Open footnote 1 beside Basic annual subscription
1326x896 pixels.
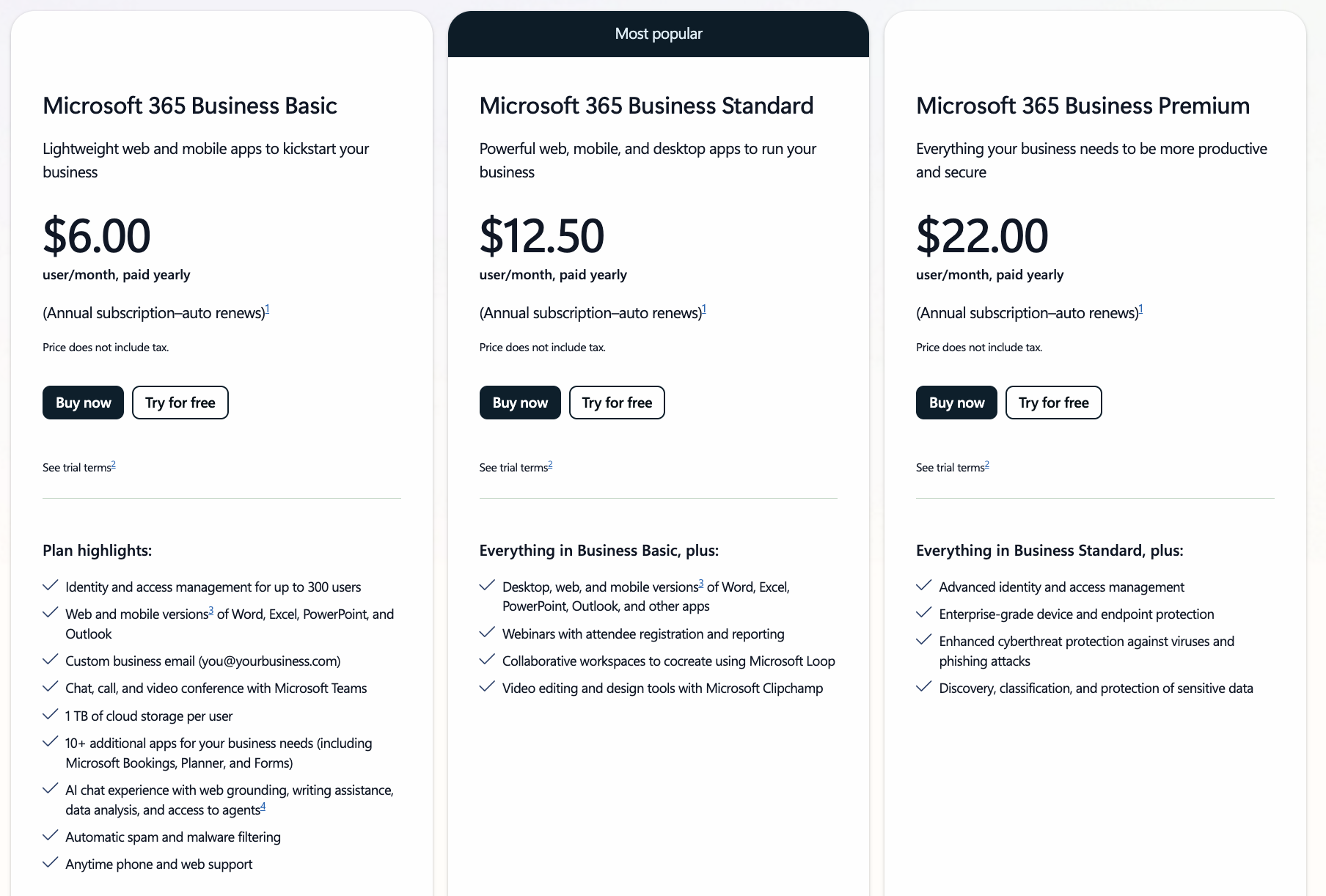pyautogui.click(x=268, y=309)
